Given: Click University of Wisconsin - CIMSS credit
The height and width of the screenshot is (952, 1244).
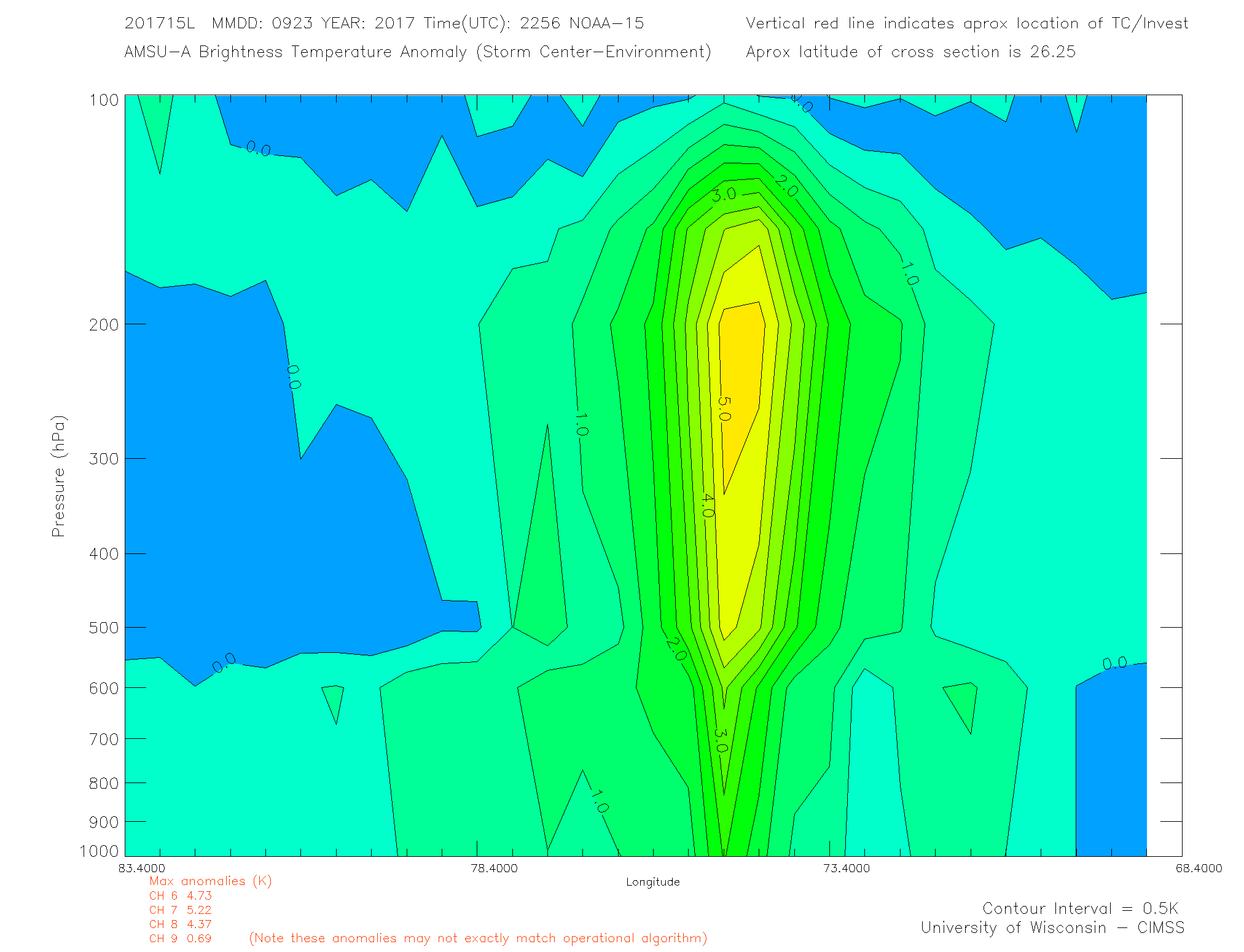Looking at the screenshot, I should click(x=1052, y=927).
